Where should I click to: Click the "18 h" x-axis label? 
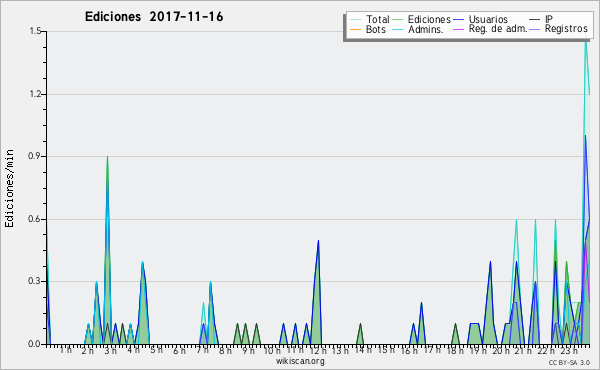455,351
